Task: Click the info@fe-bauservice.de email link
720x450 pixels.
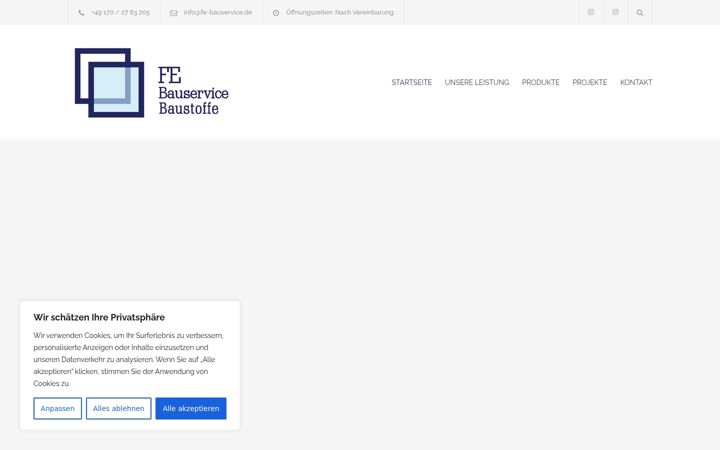Action: pos(218,12)
